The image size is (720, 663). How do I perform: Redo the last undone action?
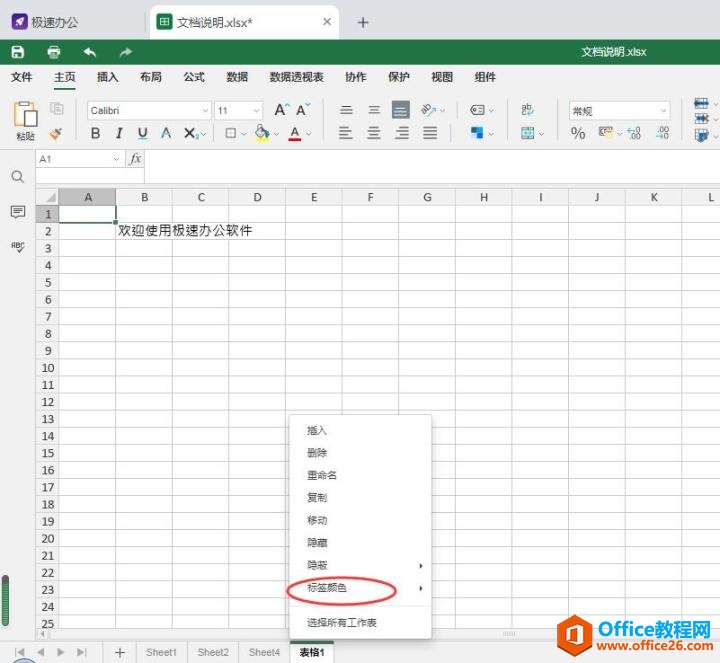[x=125, y=52]
